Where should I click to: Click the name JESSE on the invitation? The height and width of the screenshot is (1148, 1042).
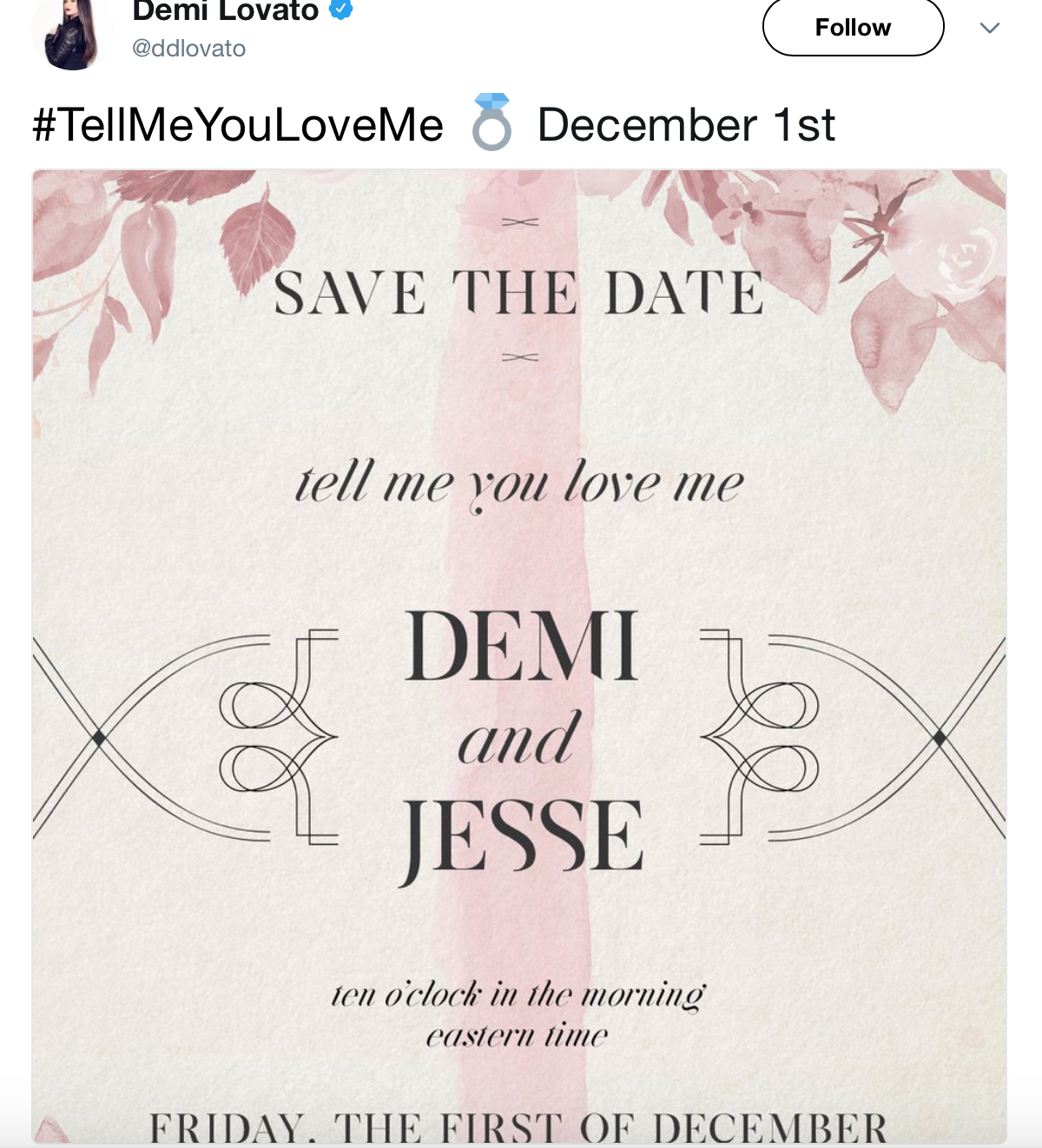point(522,837)
